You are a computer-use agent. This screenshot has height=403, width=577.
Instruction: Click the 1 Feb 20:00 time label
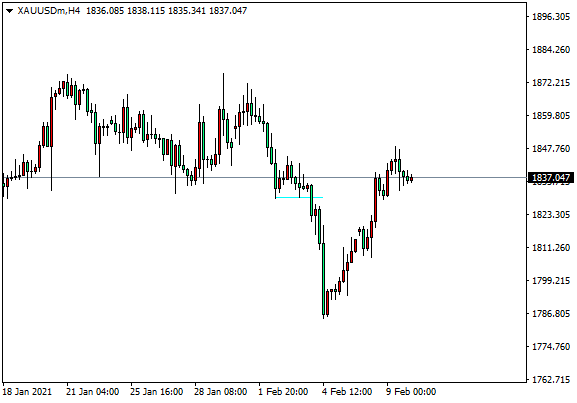pyautogui.click(x=283, y=392)
